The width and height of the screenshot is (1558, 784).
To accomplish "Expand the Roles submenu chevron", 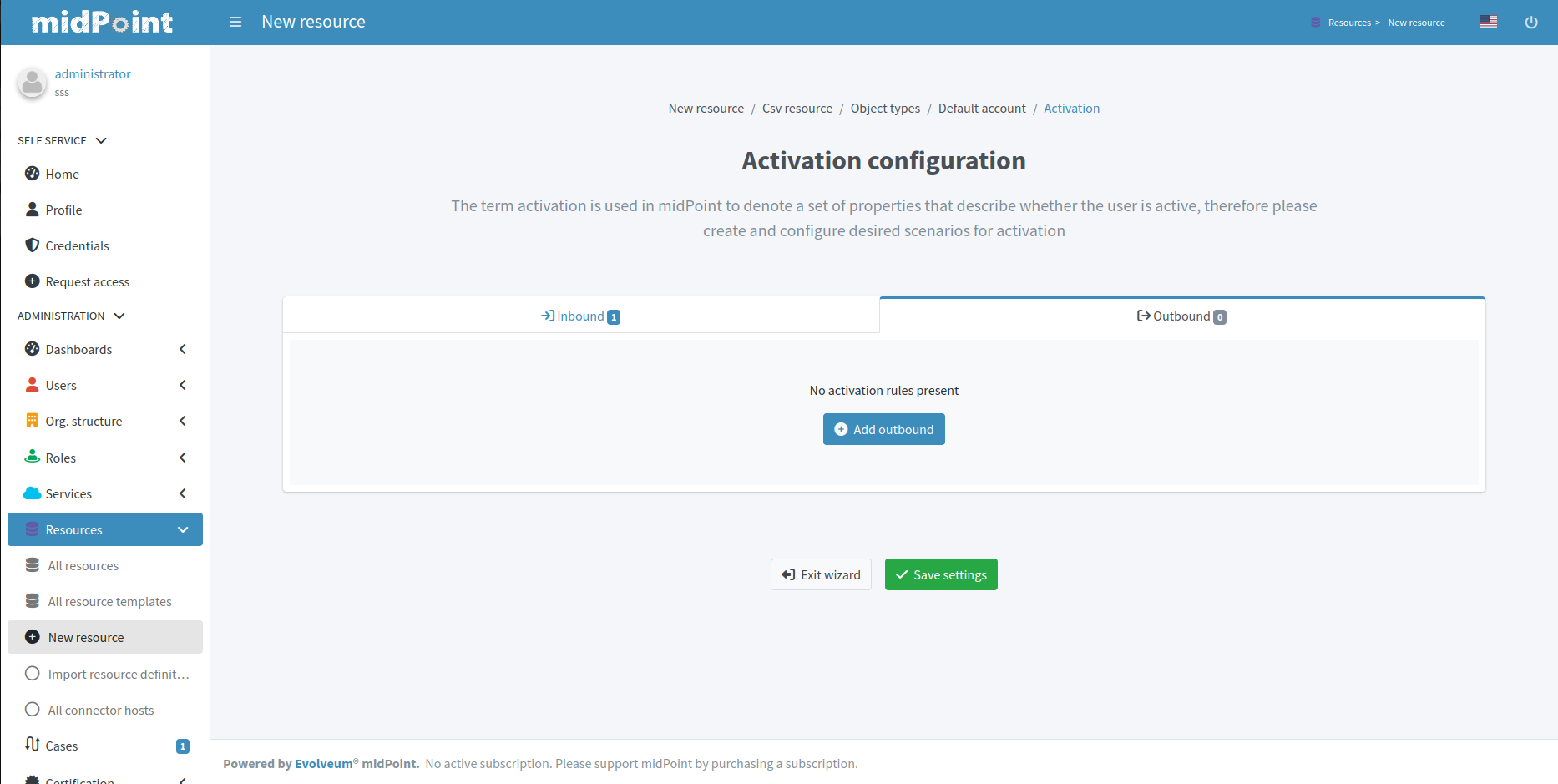I will tap(183, 458).
